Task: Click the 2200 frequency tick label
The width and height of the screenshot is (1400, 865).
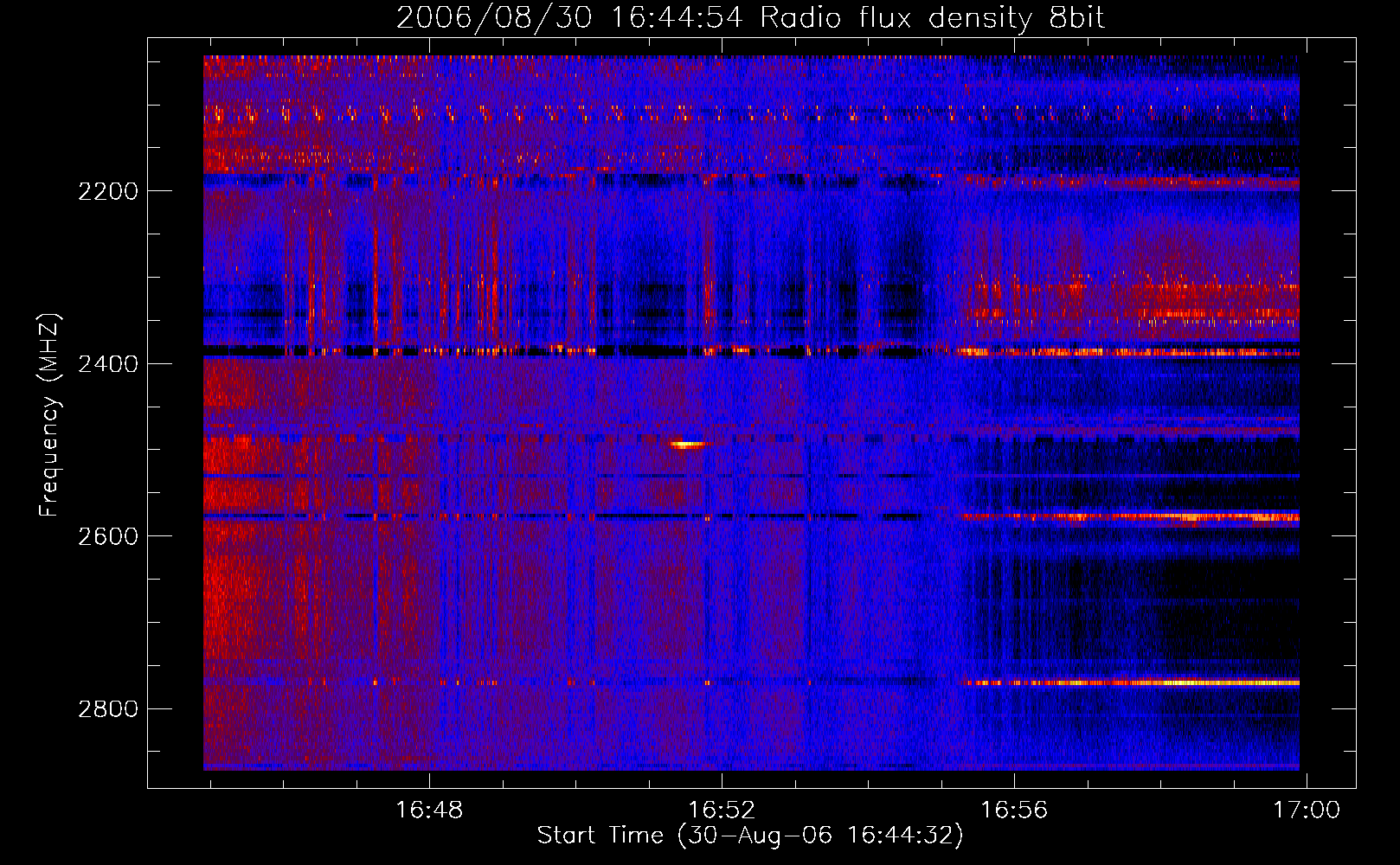Action: tap(108, 191)
